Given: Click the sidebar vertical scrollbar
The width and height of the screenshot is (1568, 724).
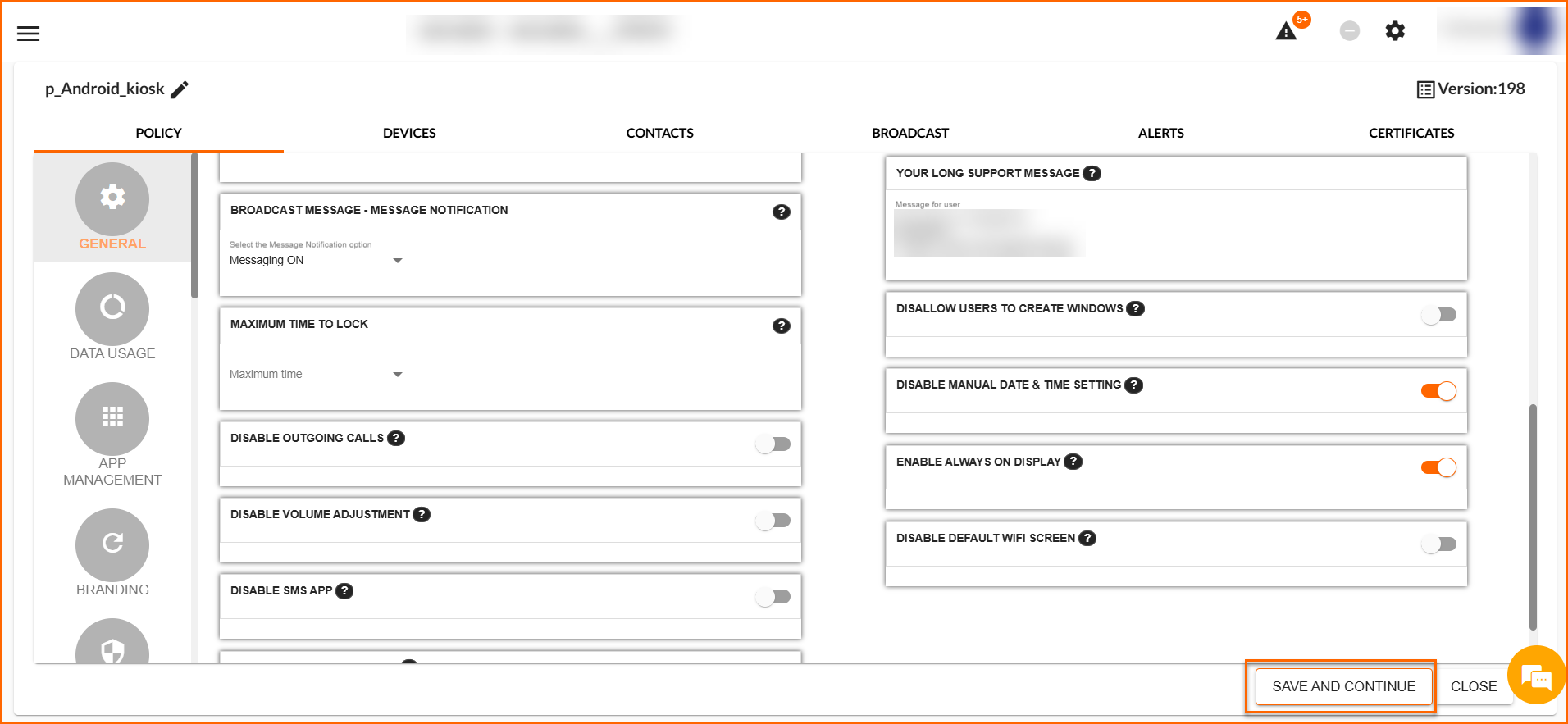Looking at the screenshot, I should pos(194,225).
